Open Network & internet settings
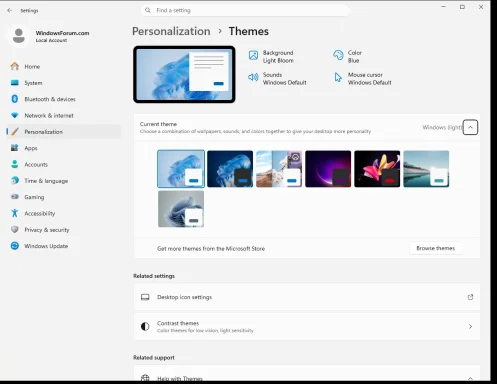This screenshot has height=384, width=497. 63,115
